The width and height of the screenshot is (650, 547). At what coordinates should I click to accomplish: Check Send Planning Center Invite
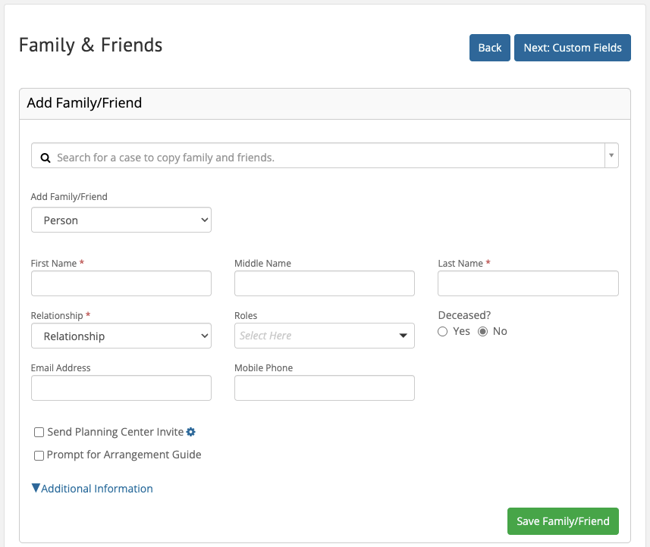[39, 432]
